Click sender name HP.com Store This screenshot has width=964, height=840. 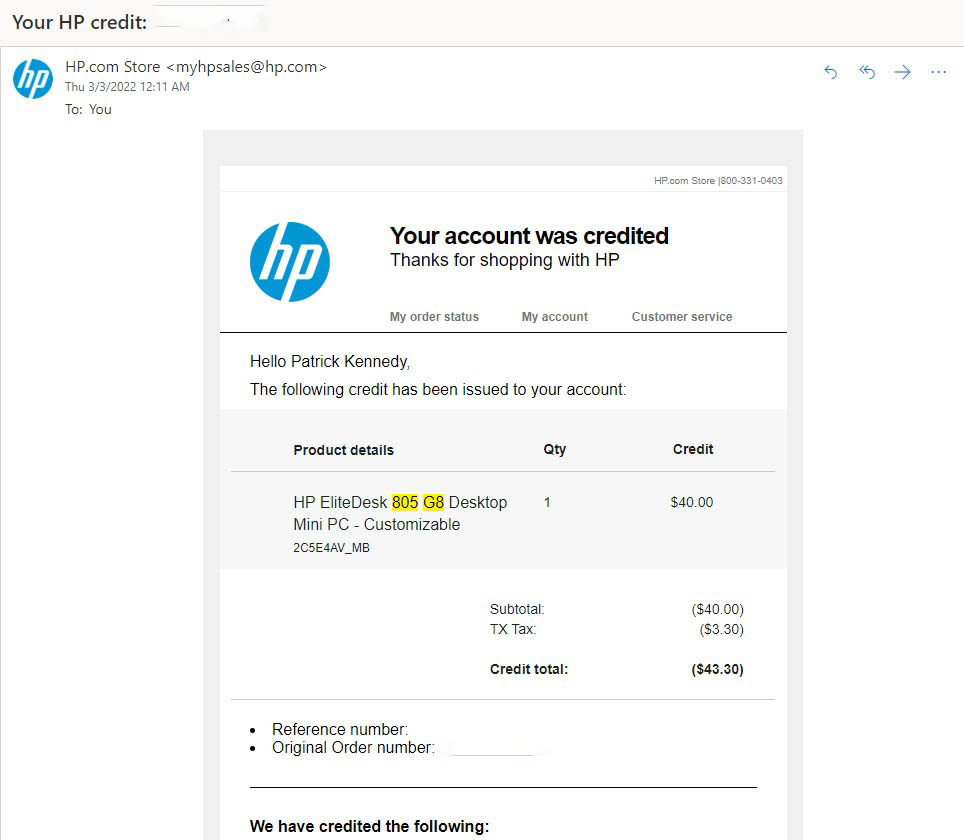(112, 67)
